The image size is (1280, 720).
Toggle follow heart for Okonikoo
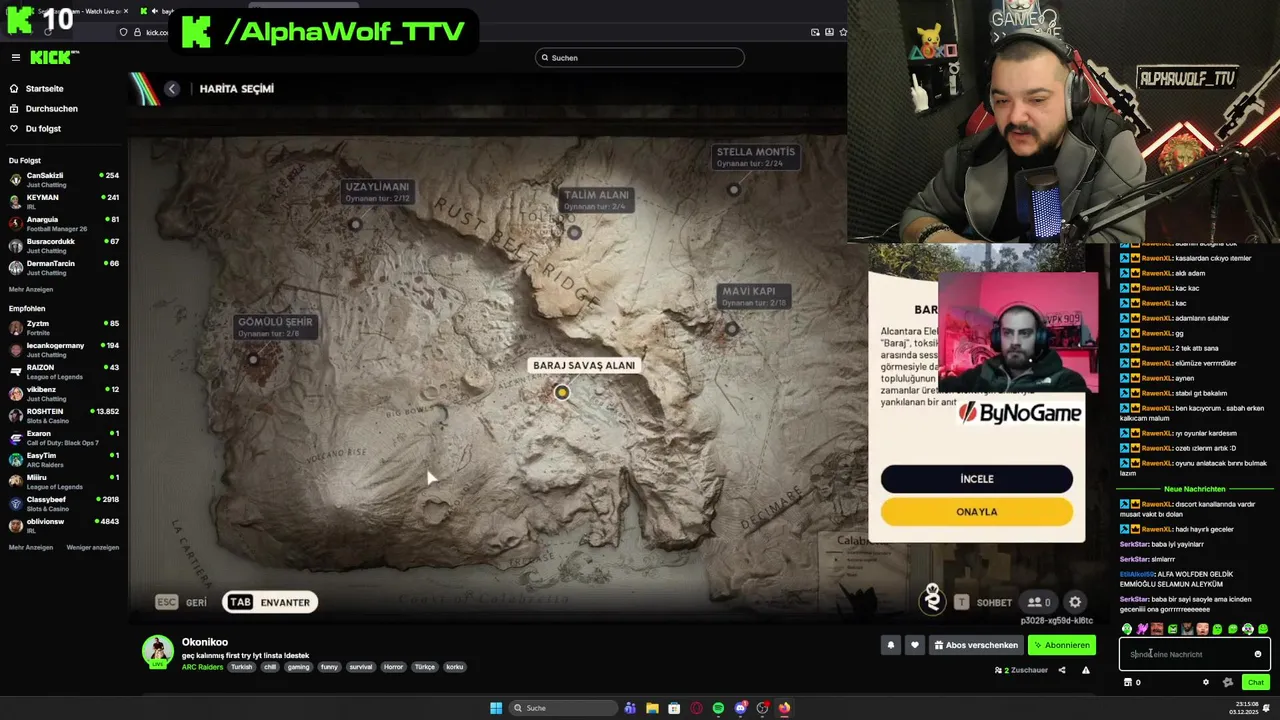(914, 645)
